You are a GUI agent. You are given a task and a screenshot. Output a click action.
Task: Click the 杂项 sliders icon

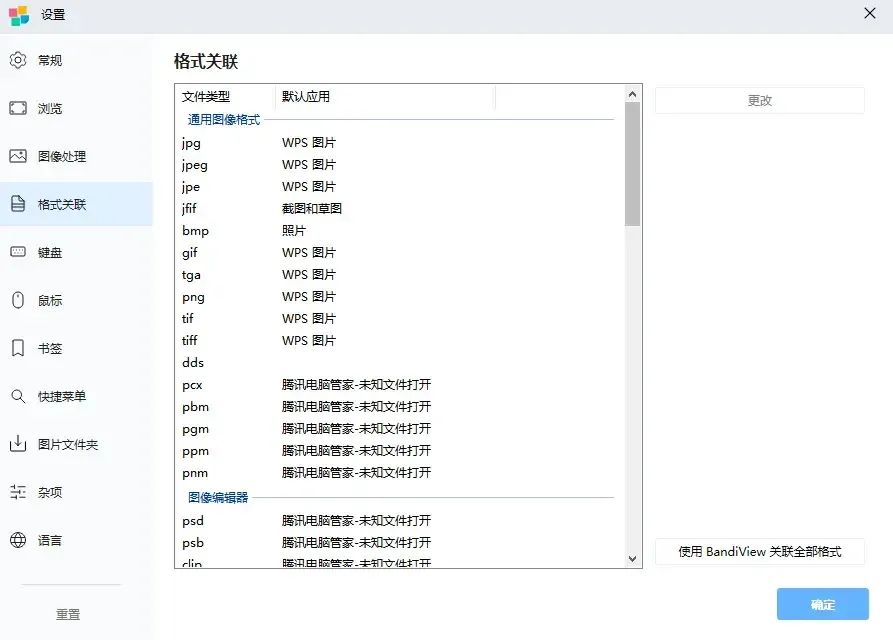pos(18,492)
